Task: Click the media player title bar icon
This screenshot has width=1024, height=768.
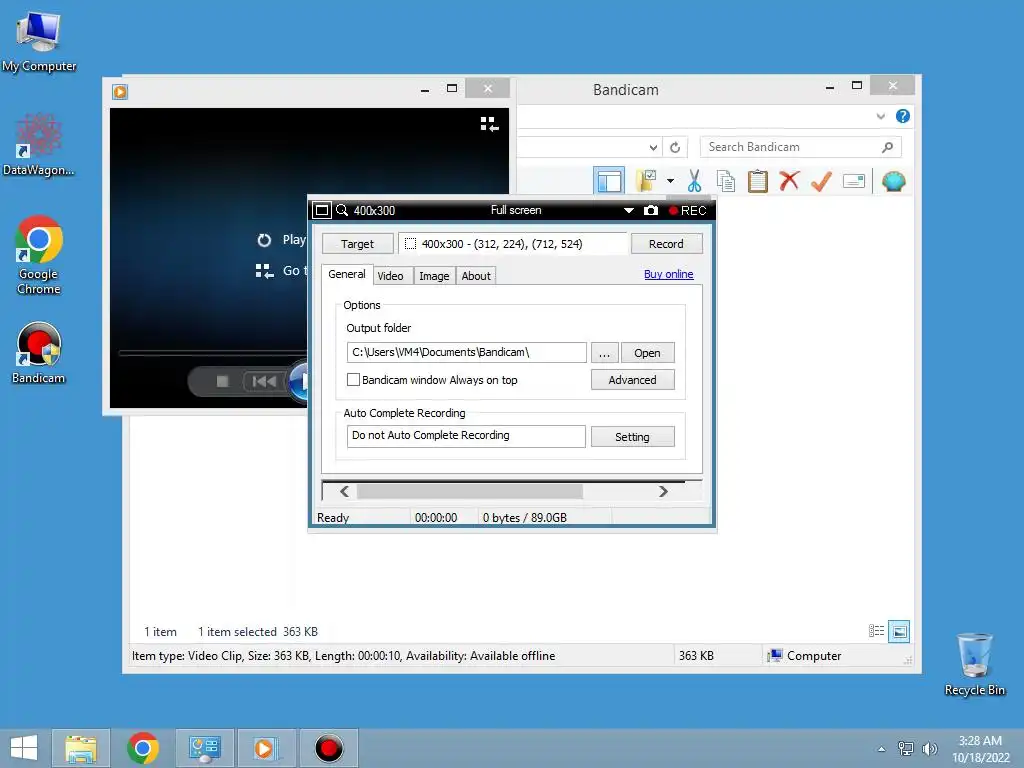Action: point(120,91)
